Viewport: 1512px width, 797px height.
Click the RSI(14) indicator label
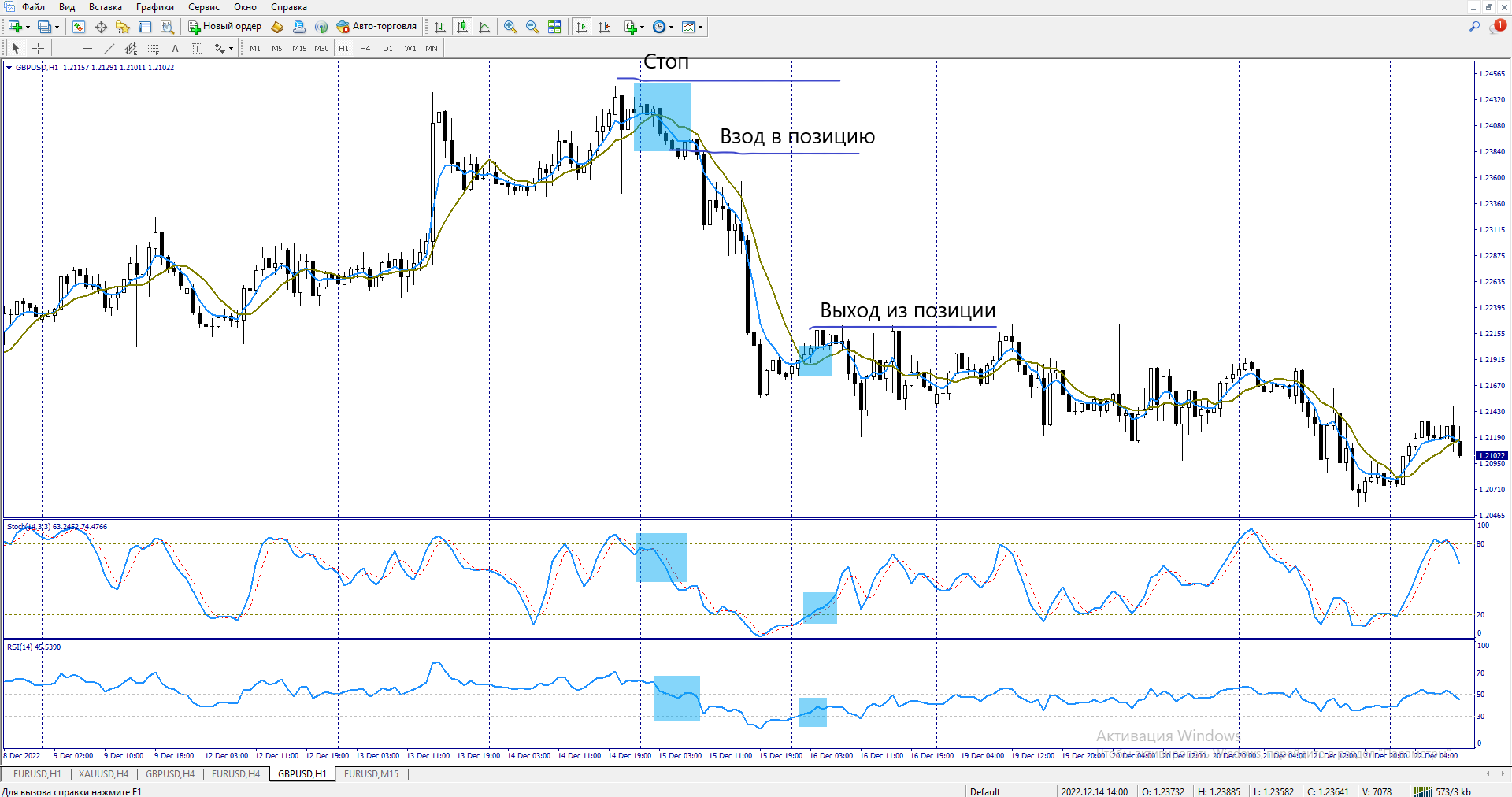[x=34, y=647]
